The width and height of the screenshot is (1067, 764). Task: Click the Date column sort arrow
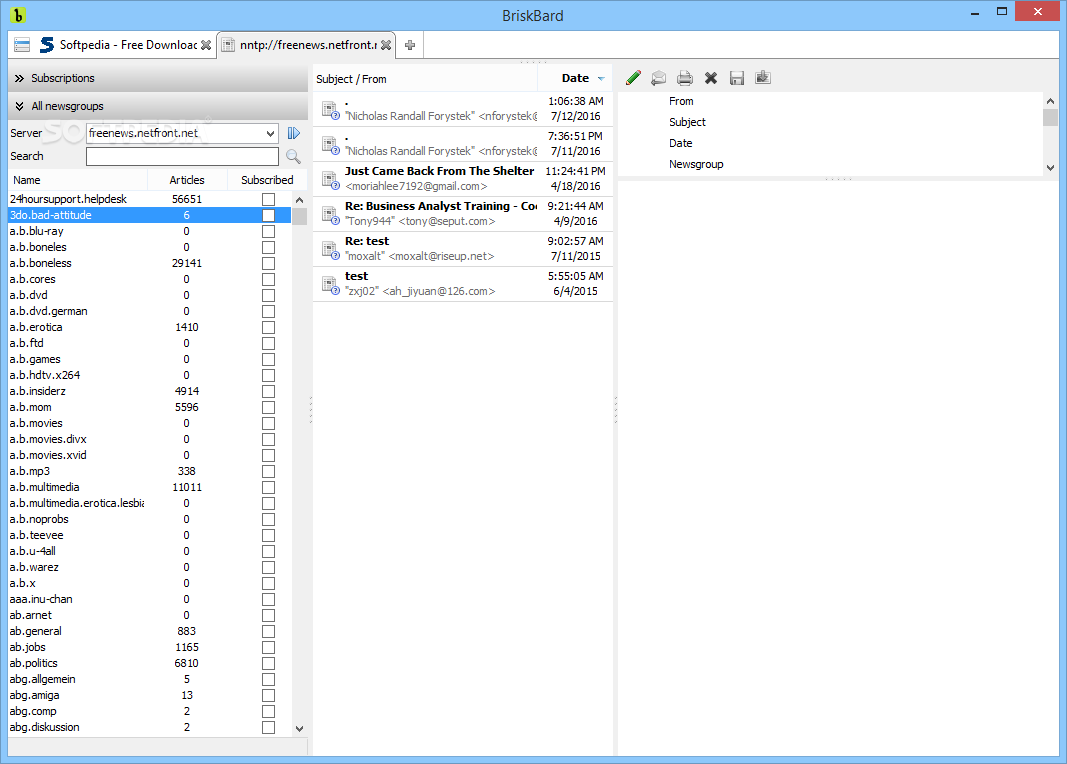tap(601, 79)
